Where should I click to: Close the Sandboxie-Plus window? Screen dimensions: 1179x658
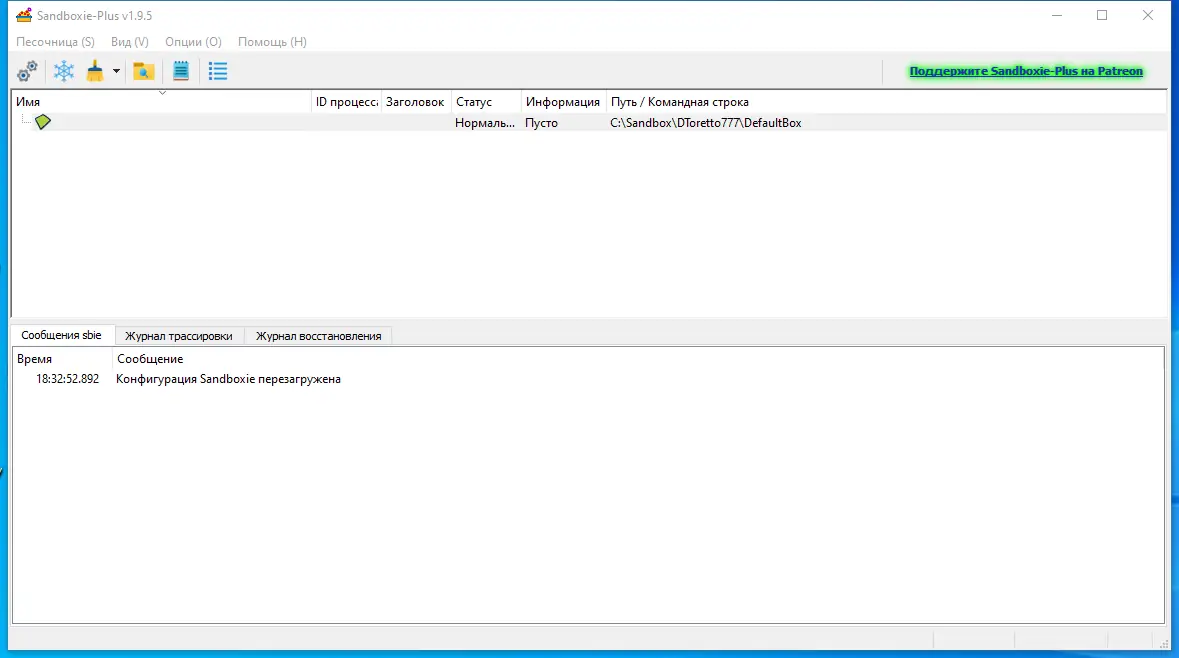pos(1148,15)
